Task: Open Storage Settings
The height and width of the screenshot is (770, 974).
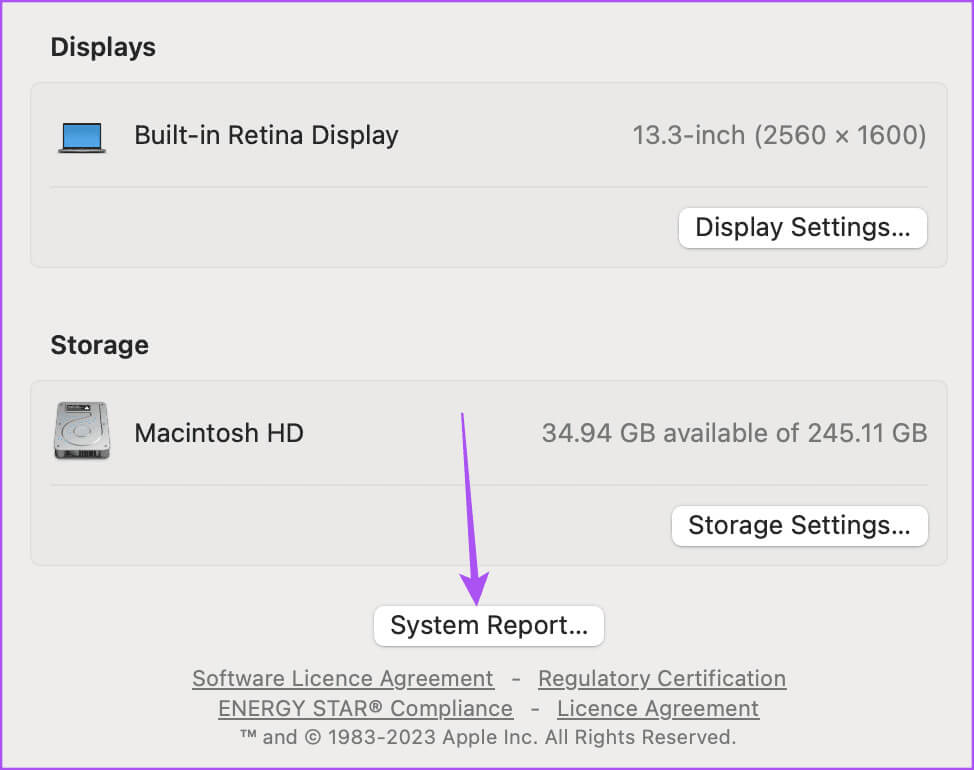Action: pyautogui.click(x=799, y=526)
